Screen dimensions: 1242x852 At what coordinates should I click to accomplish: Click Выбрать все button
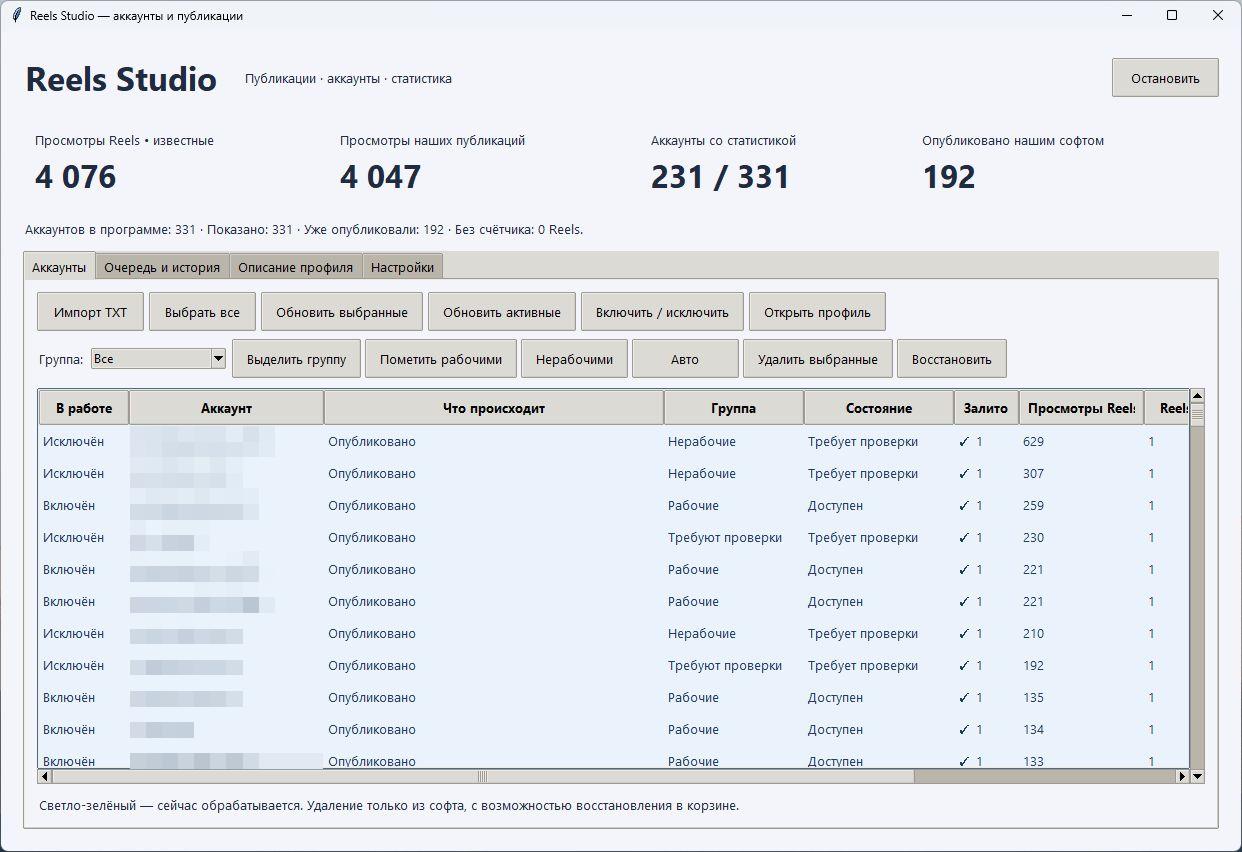point(202,312)
